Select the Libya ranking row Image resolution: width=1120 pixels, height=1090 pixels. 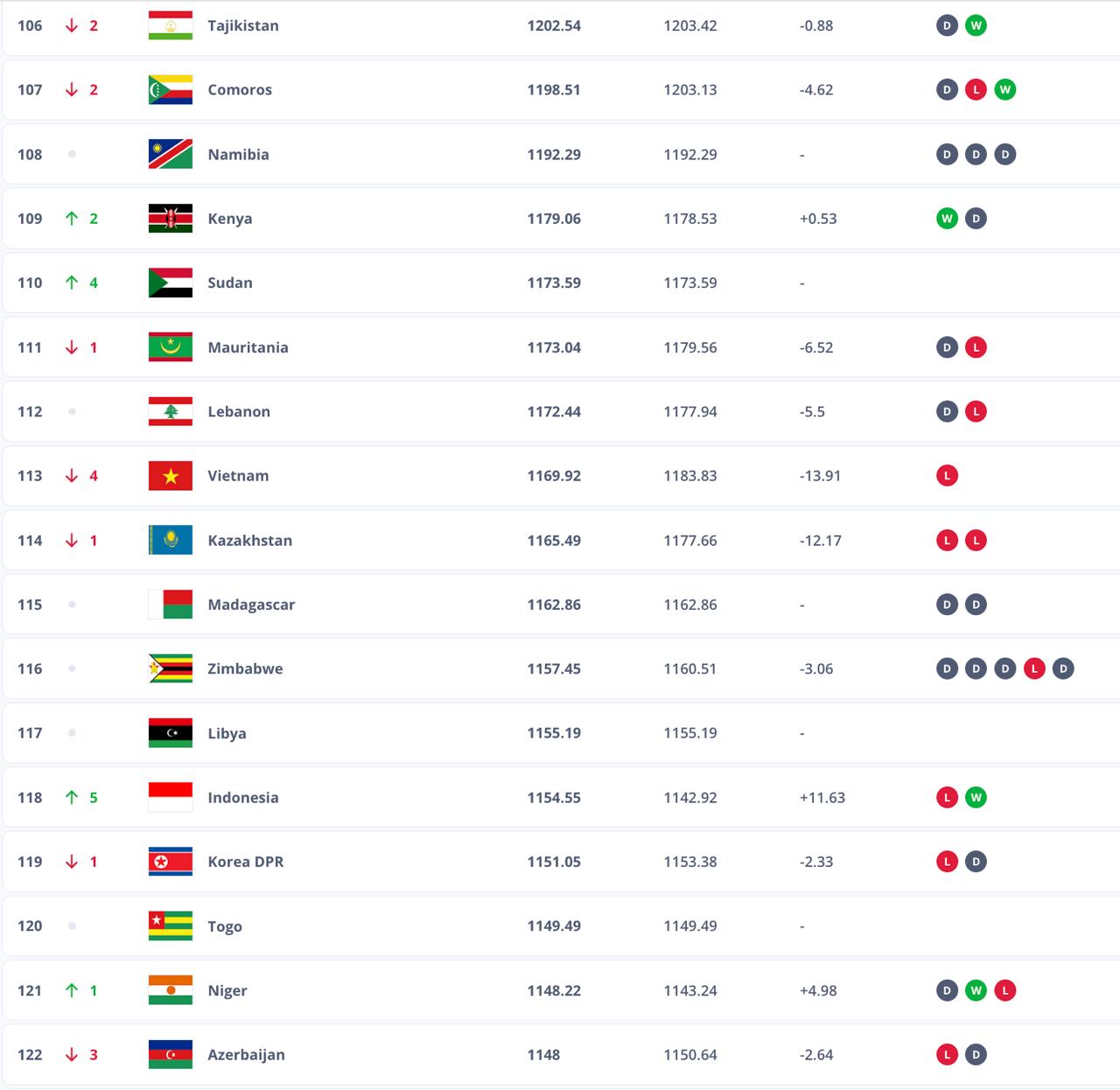click(561, 733)
